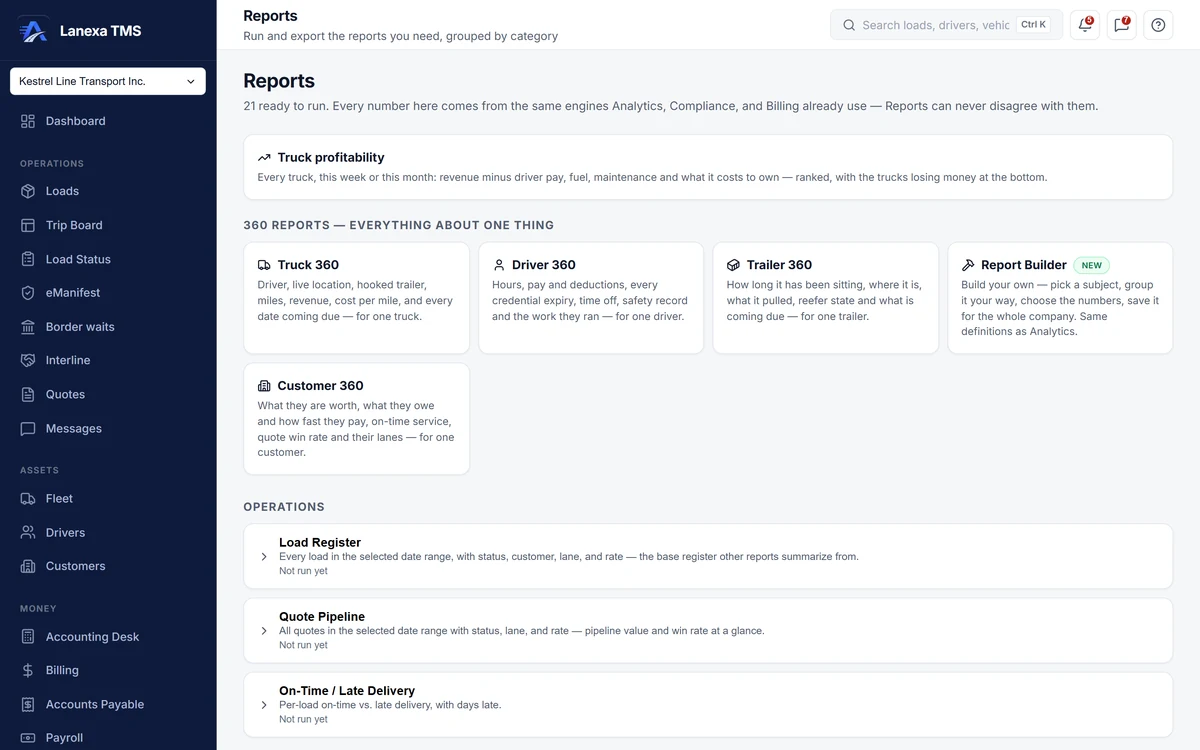1200x750 pixels.
Task: Open the Kestrel Line Transport Inc. company dropdown
Action: point(108,81)
